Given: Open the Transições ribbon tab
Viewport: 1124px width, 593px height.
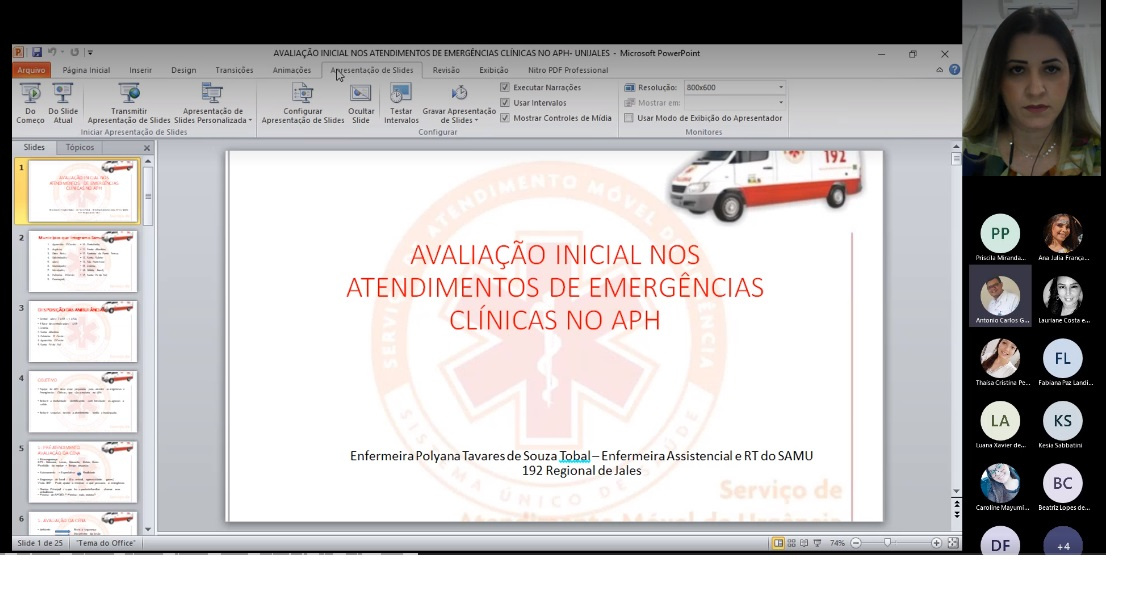Looking at the screenshot, I should pos(234,70).
